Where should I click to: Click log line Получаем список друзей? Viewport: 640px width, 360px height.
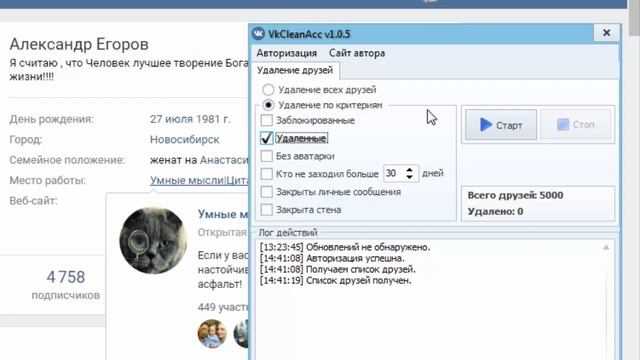click(x=338, y=269)
